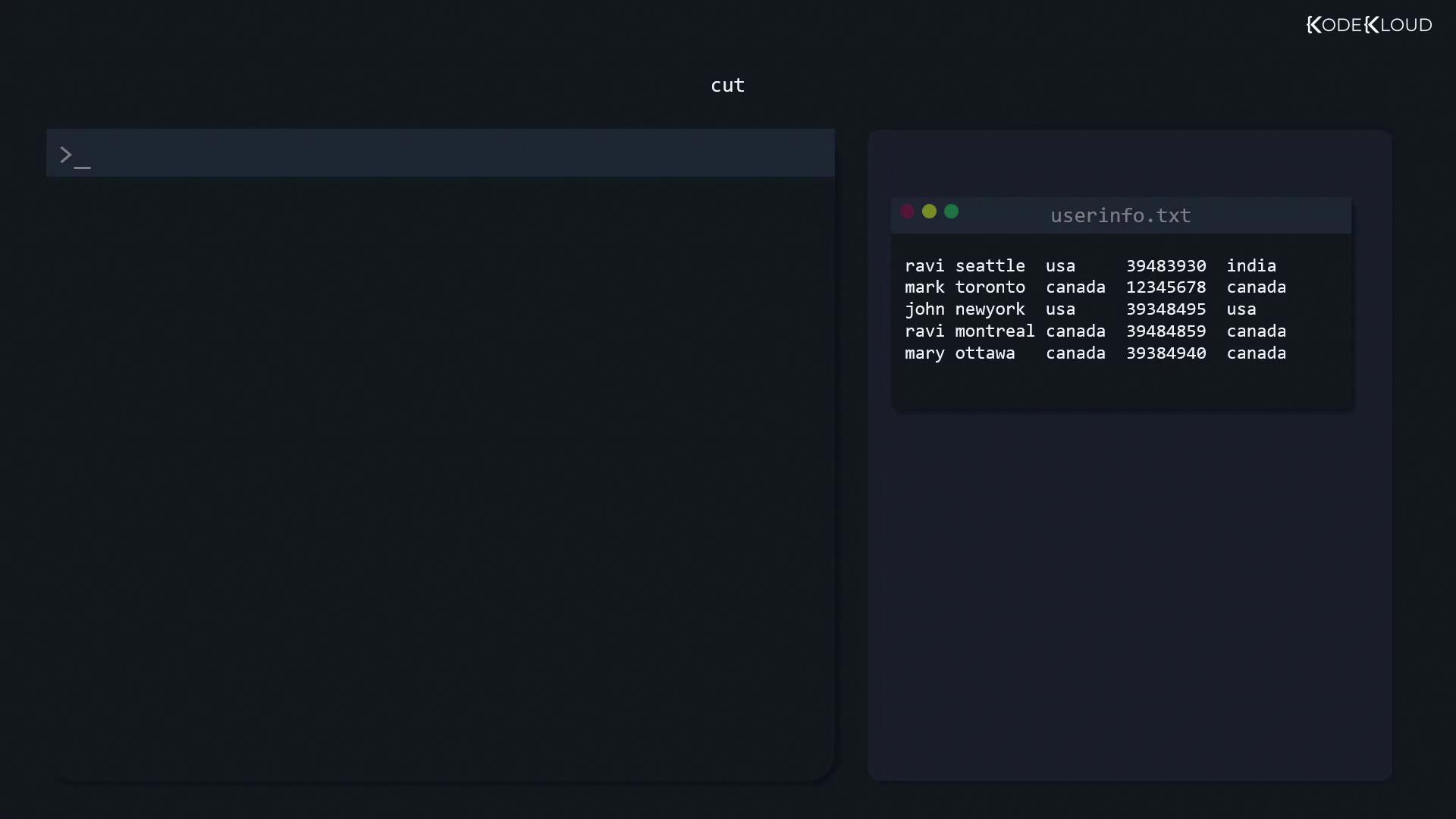This screenshot has width=1456, height=819.
Task: Click the userinfo.txt window title
Action: coord(1120,215)
